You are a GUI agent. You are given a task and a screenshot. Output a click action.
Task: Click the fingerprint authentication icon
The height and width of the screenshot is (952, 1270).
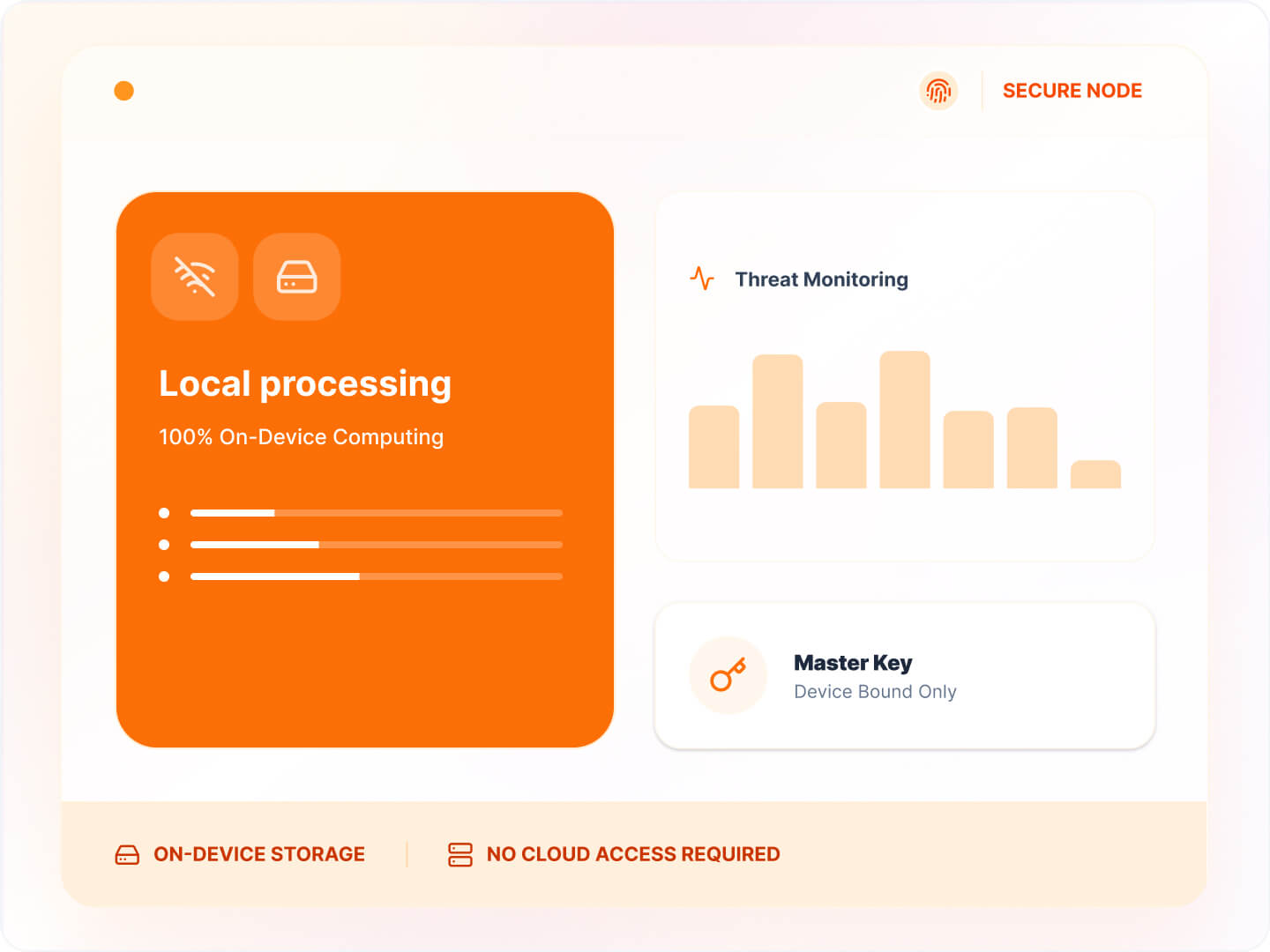pyautogui.click(x=938, y=91)
